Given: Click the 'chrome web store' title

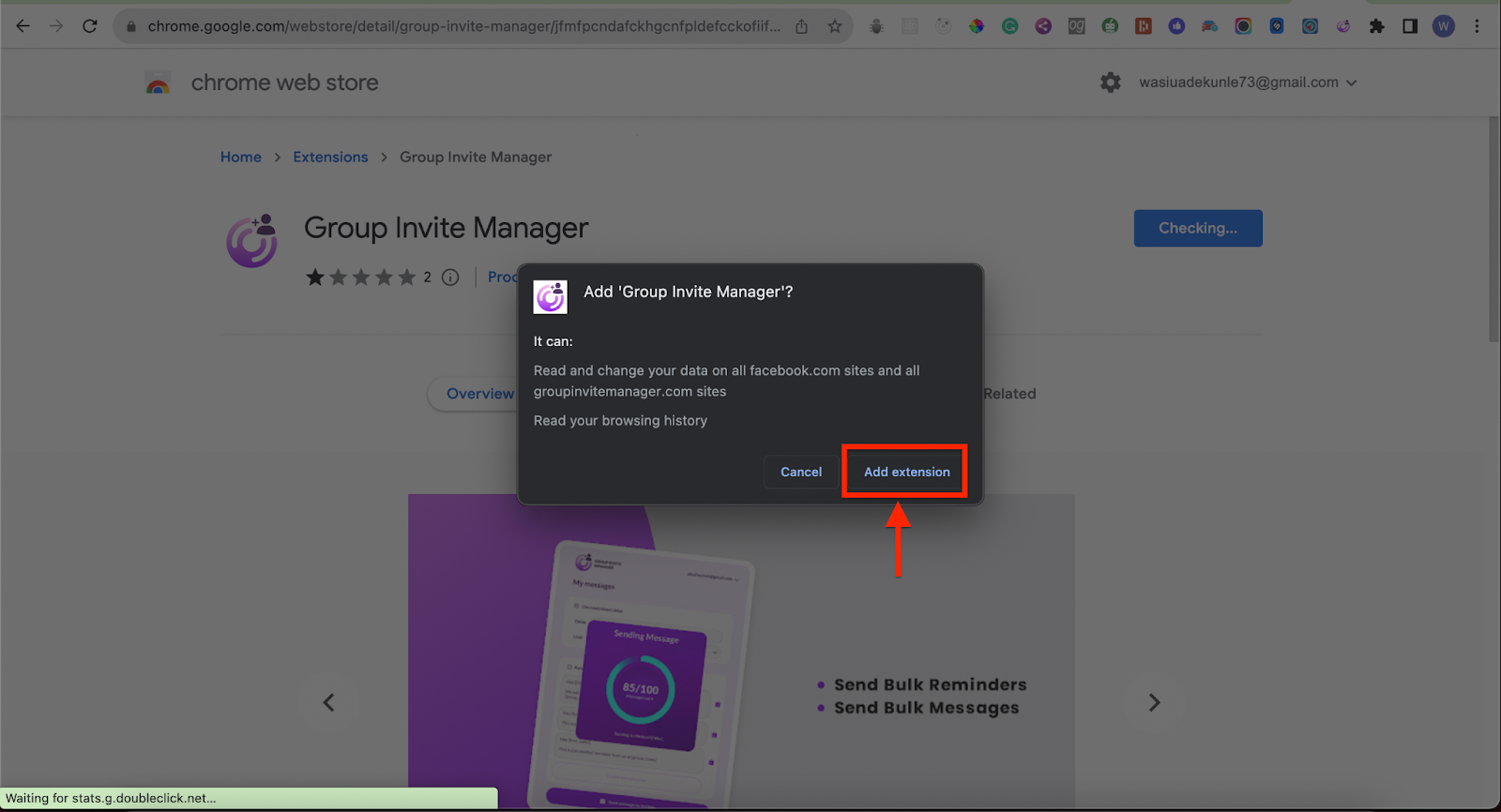Looking at the screenshot, I should pos(285,83).
